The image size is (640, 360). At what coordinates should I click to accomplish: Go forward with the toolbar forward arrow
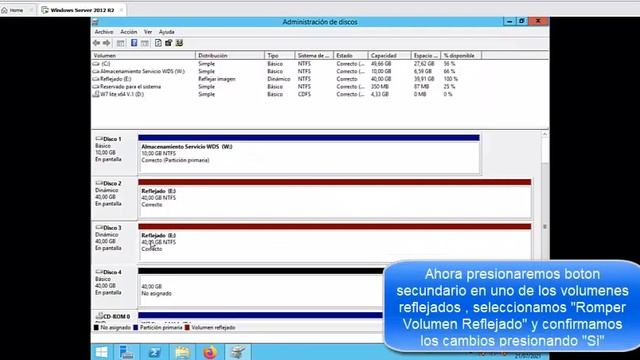[x=107, y=43]
